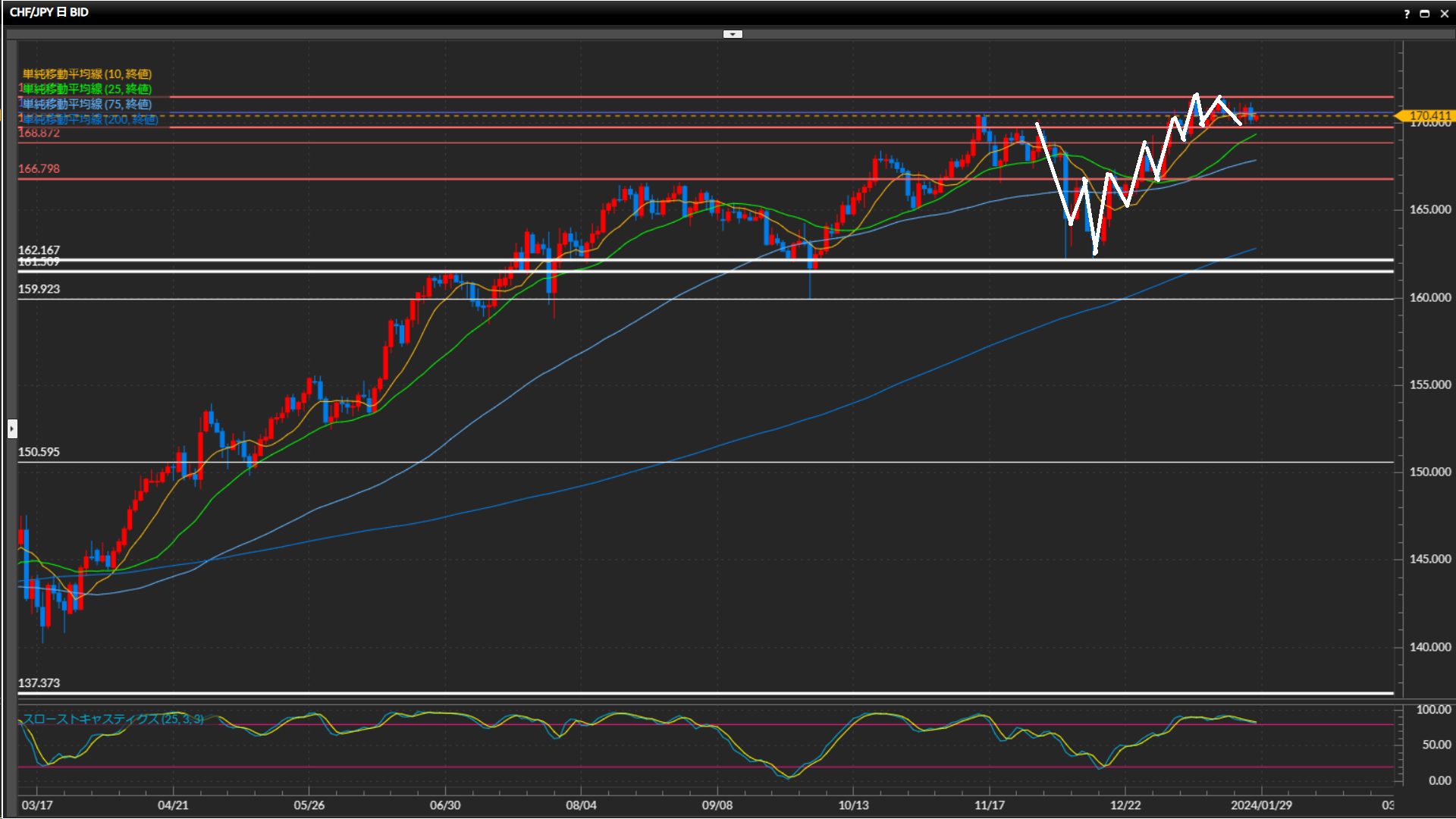Image resolution: width=1456 pixels, height=819 pixels.
Task: Close the CHF/JPY chart window
Action: pos(1445,14)
